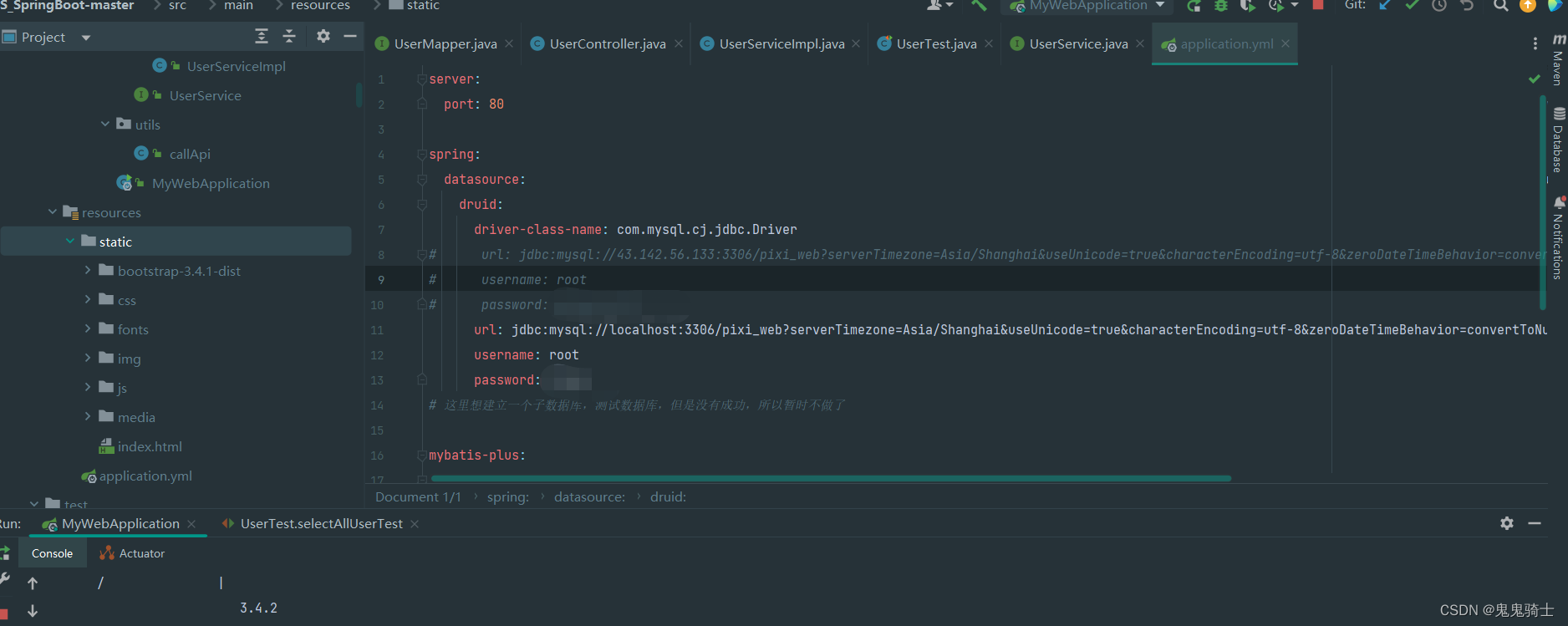Fold the mybatis-plus block at line 16

(x=422, y=455)
